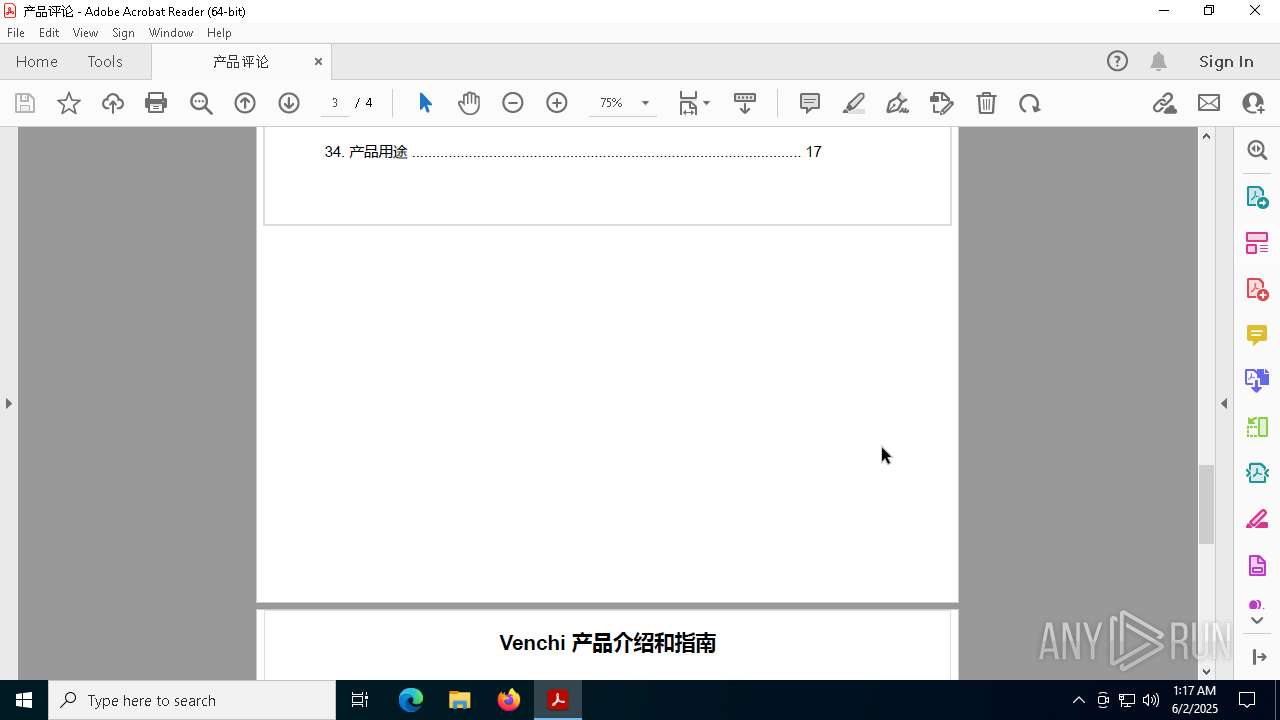
Task: Go to the previous page with the up arrow
Action: (245, 103)
